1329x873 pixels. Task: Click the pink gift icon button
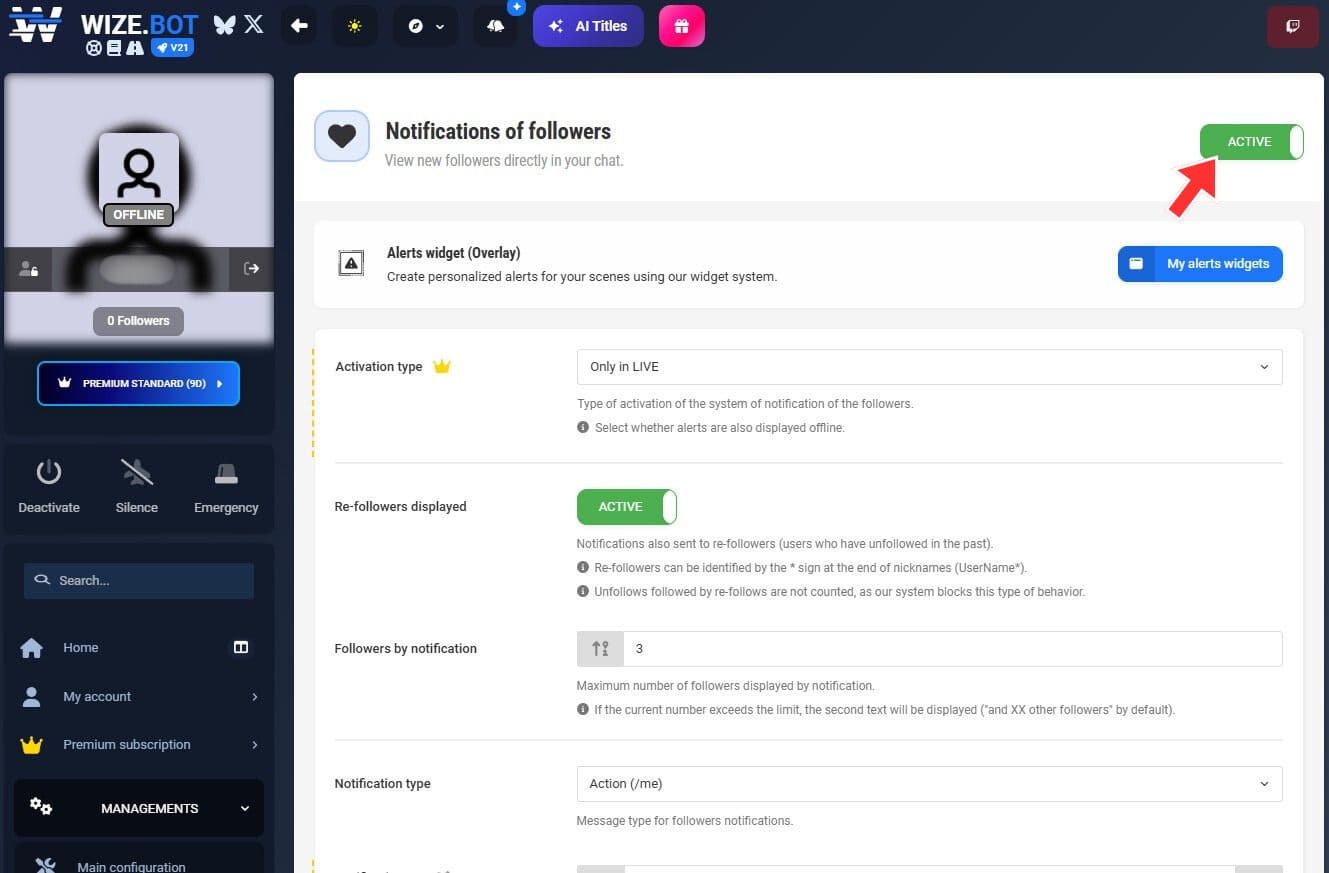pos(681,26)
